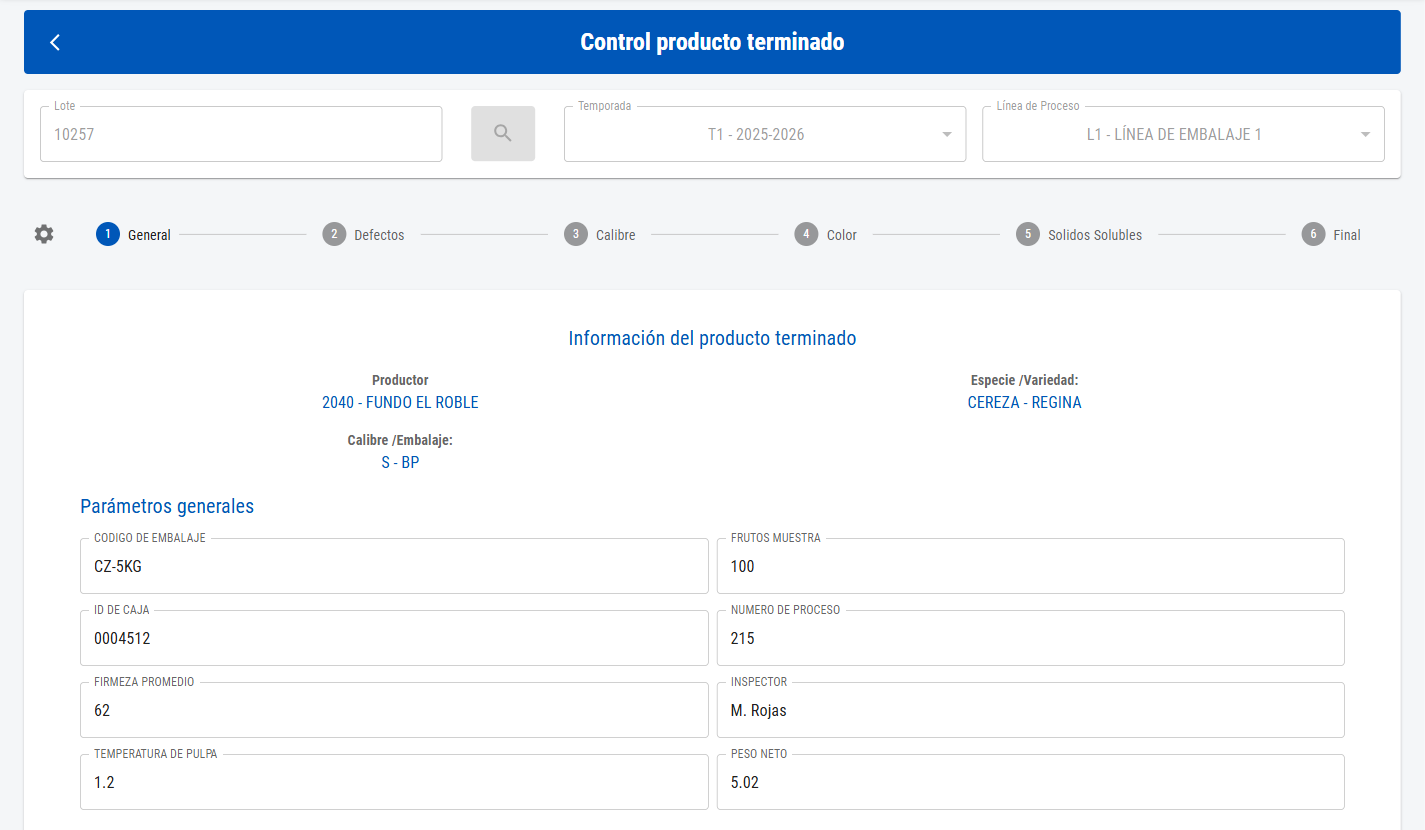Go to the Defectos step
The width and height of the screenshot is (1425, 830).
(364, 235)
